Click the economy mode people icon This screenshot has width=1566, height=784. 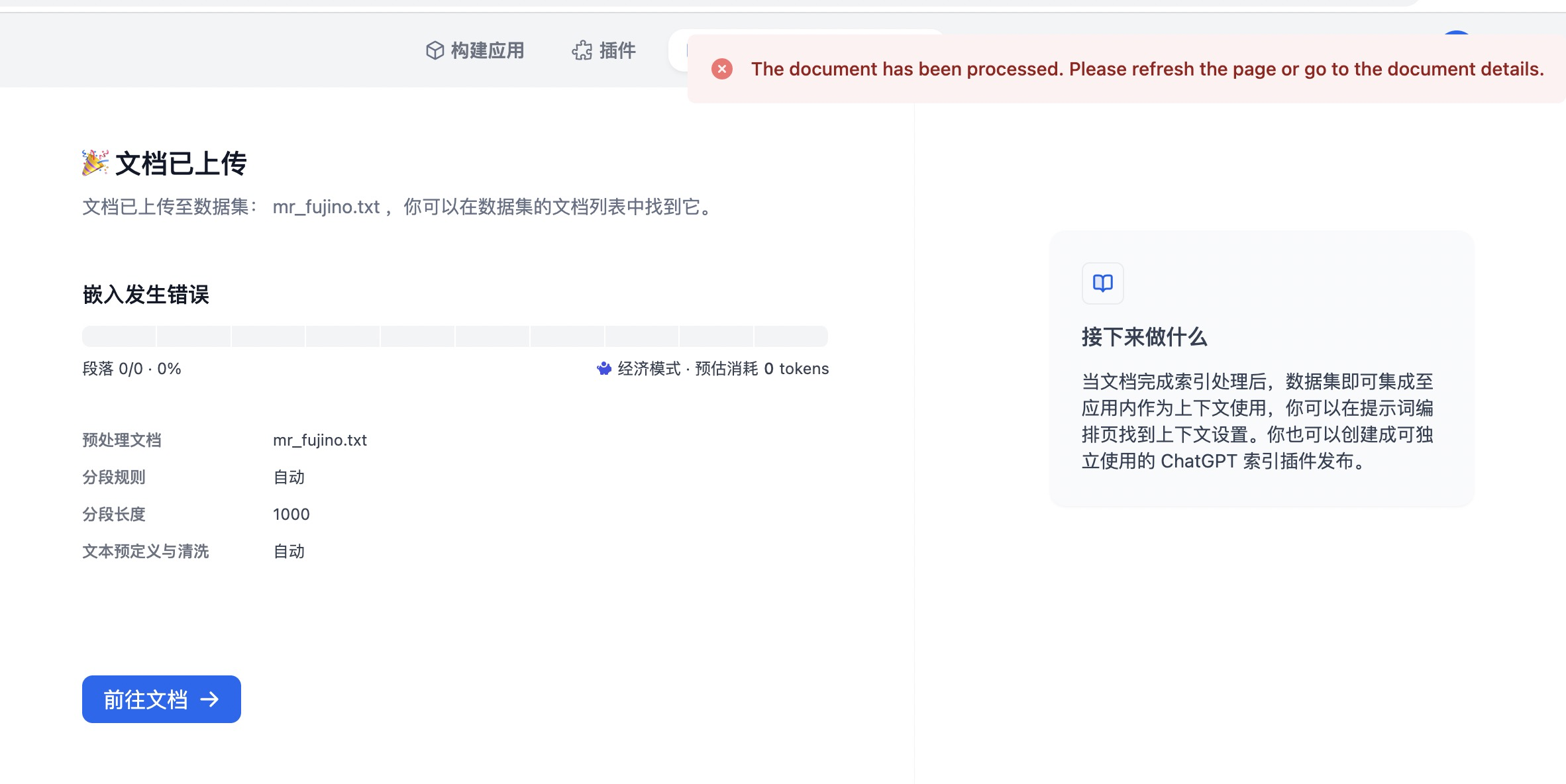(603, 368)
